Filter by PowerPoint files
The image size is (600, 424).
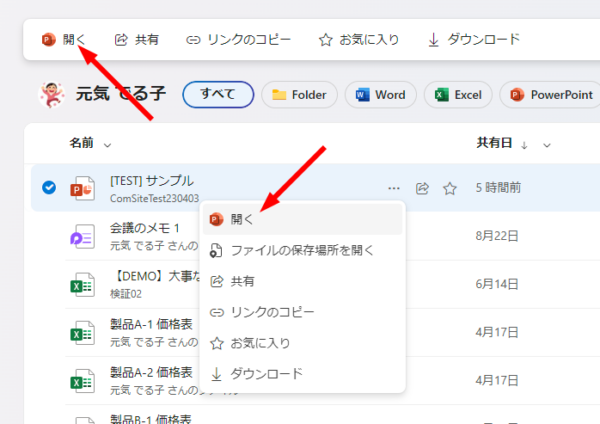551,95
